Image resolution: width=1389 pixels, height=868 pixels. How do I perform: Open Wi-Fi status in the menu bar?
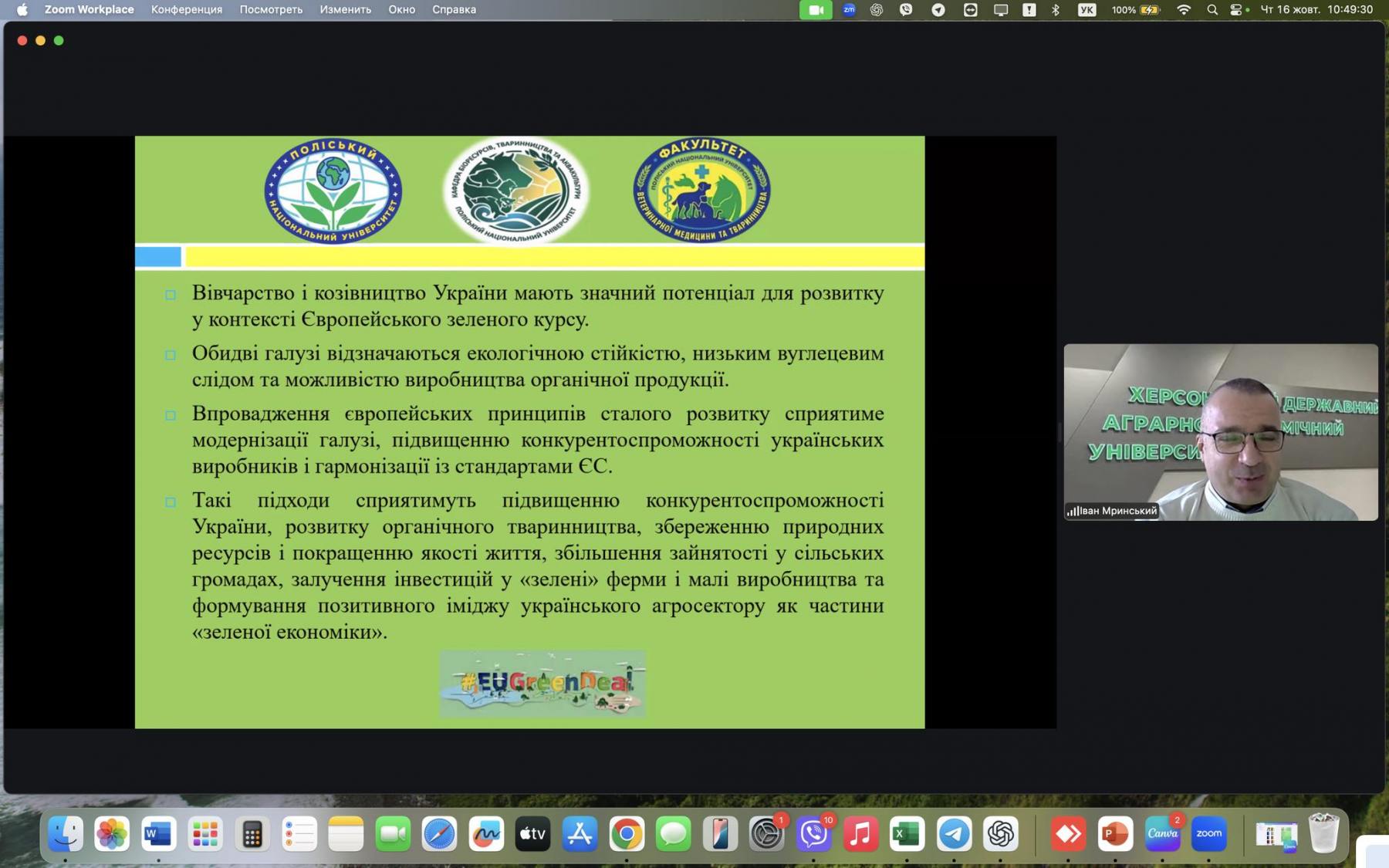tap(1183, 9)
